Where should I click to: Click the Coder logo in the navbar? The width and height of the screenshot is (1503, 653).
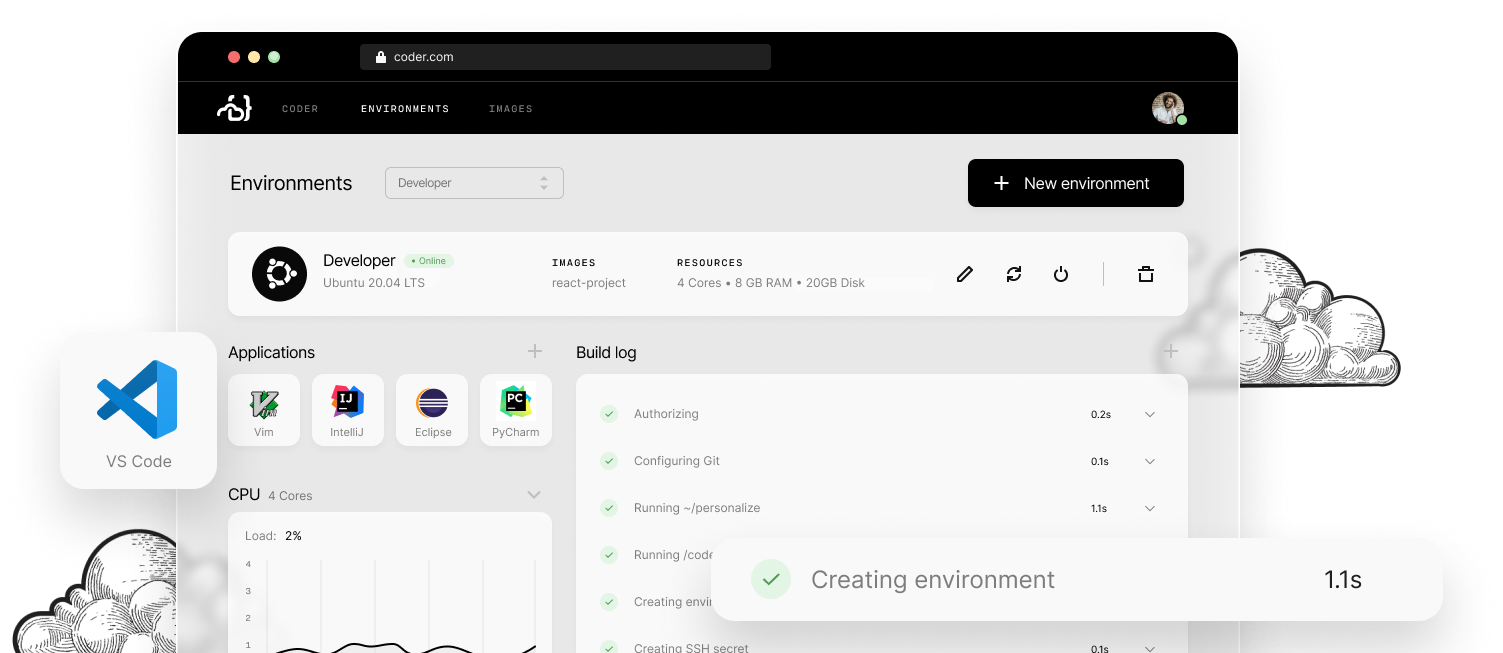click(234, 108)
